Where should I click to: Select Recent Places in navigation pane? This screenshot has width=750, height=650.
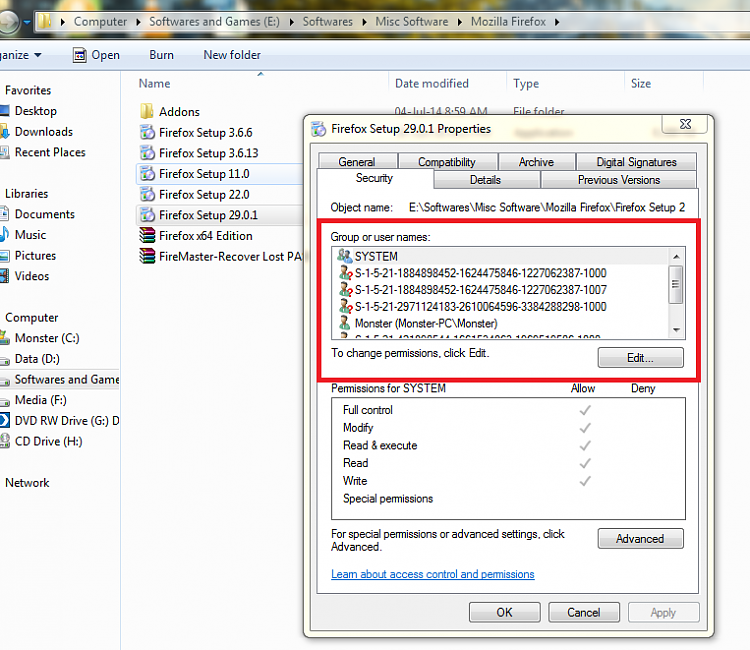[x=50, y=152]
